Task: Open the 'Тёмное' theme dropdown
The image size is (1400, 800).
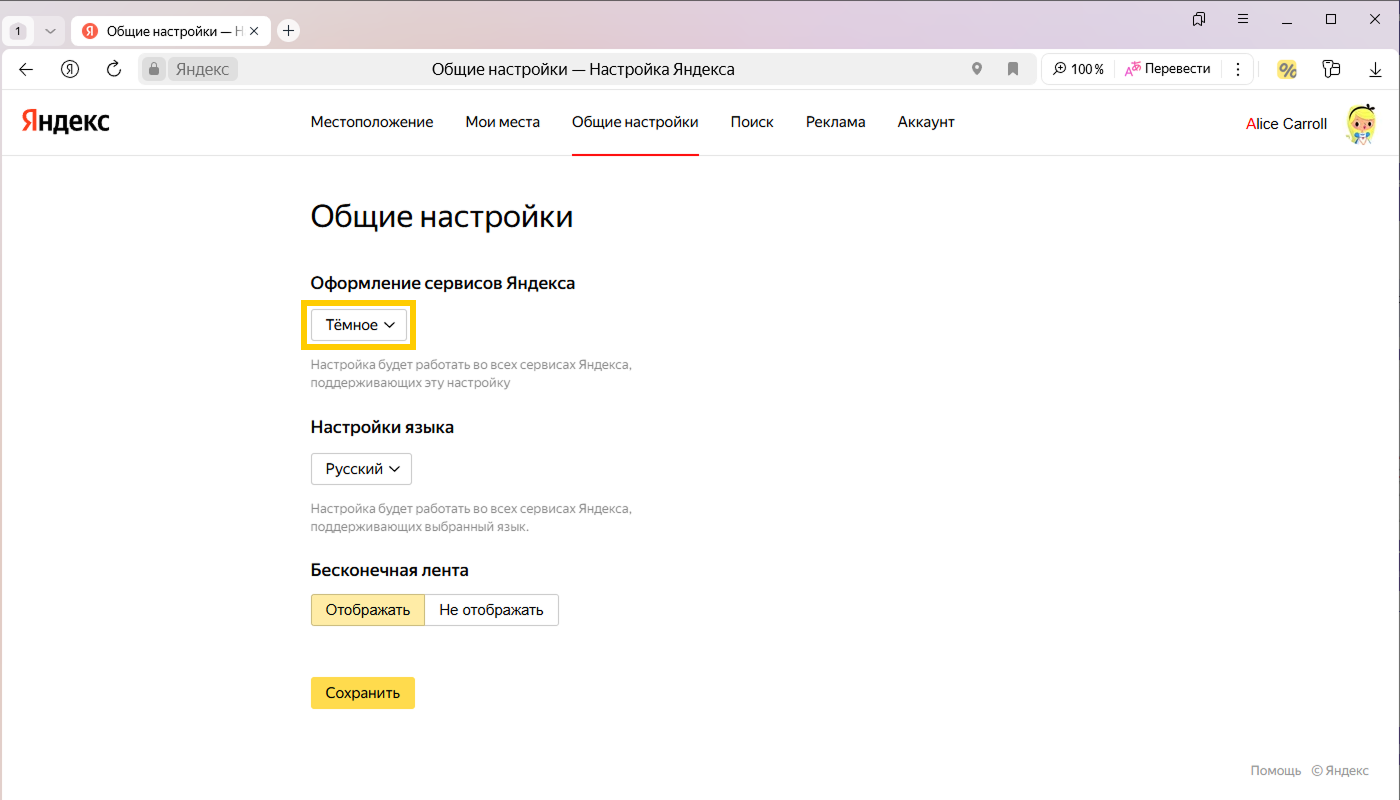Action: point(359,325)
